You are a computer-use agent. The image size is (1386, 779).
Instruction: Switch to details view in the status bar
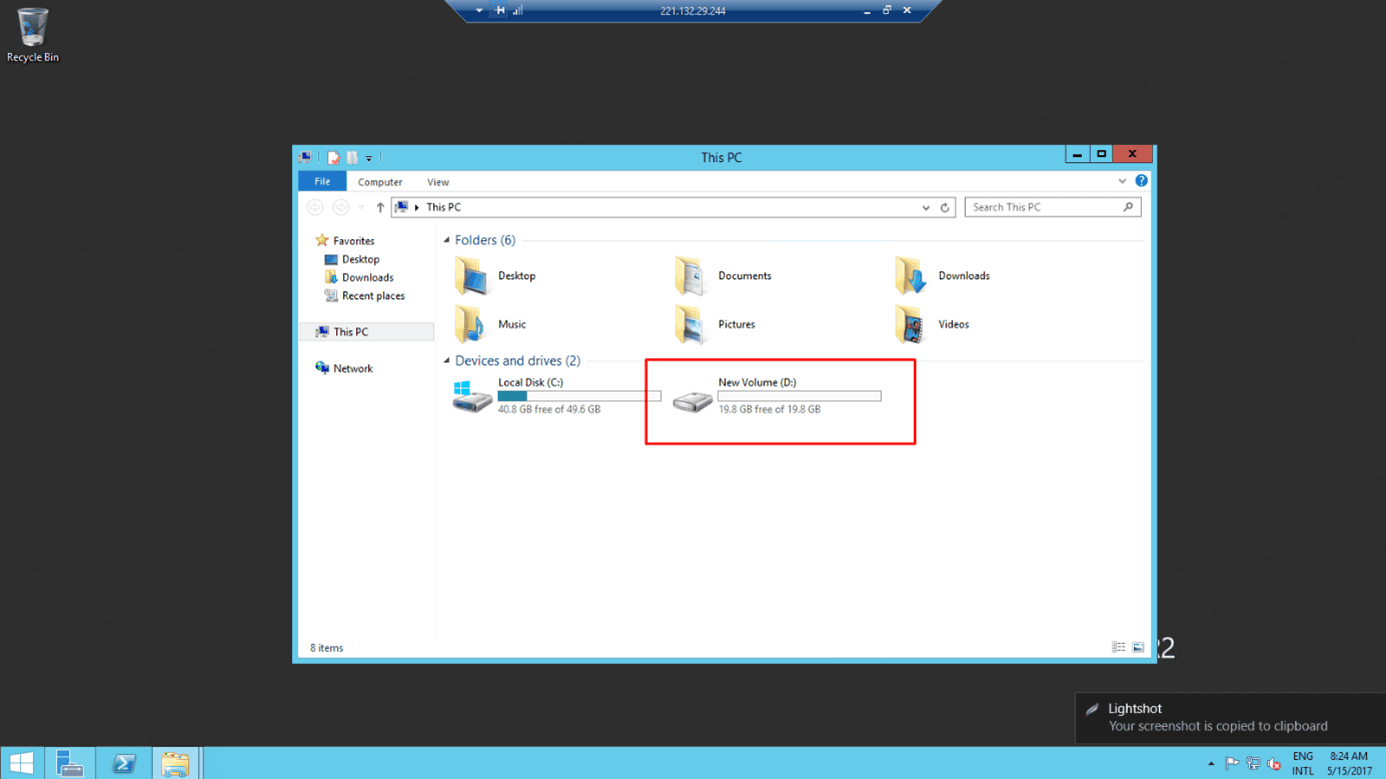tap(1118, 648)
